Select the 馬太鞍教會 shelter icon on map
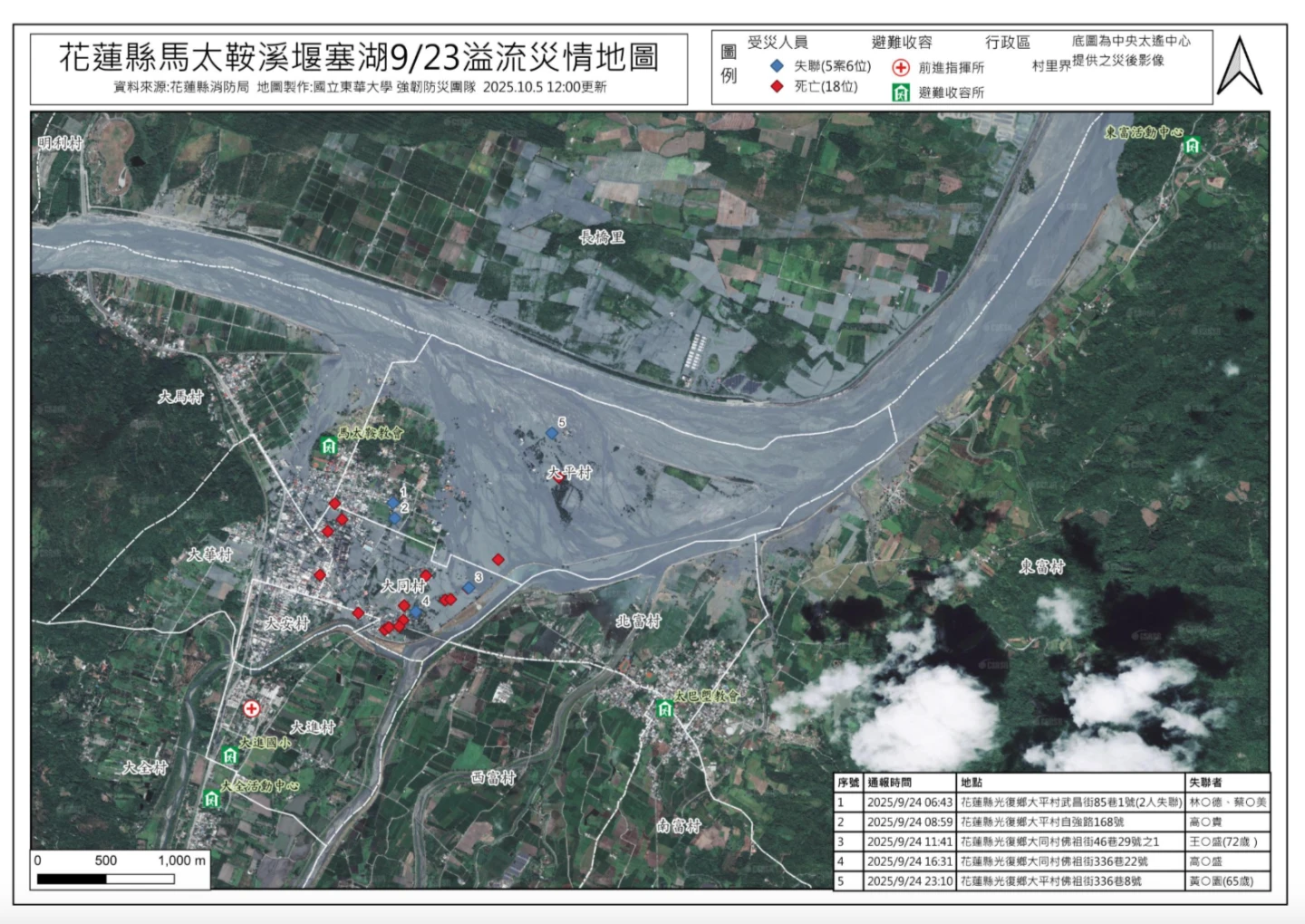 327,445
